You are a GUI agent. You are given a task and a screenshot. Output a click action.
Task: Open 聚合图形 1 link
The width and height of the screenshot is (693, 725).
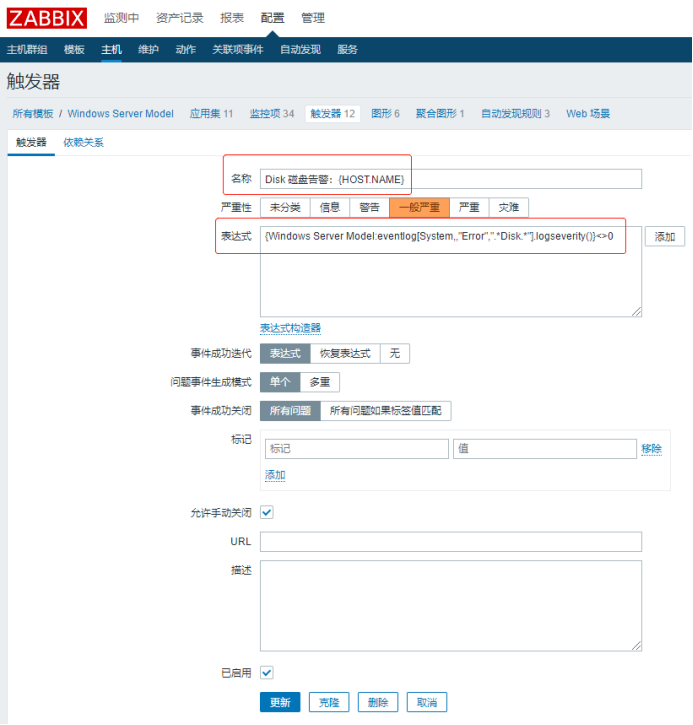pos(440,114)
